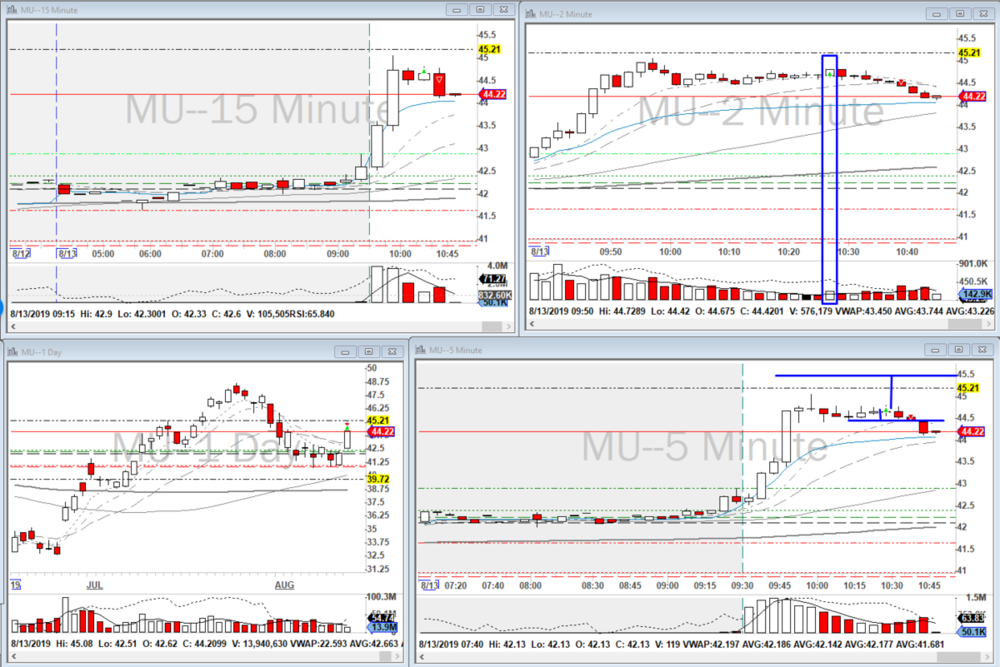1000x667 pixels.
Task: Click the 8/13 date link on 5 Minute chart
Action: [x=429, y=584]
